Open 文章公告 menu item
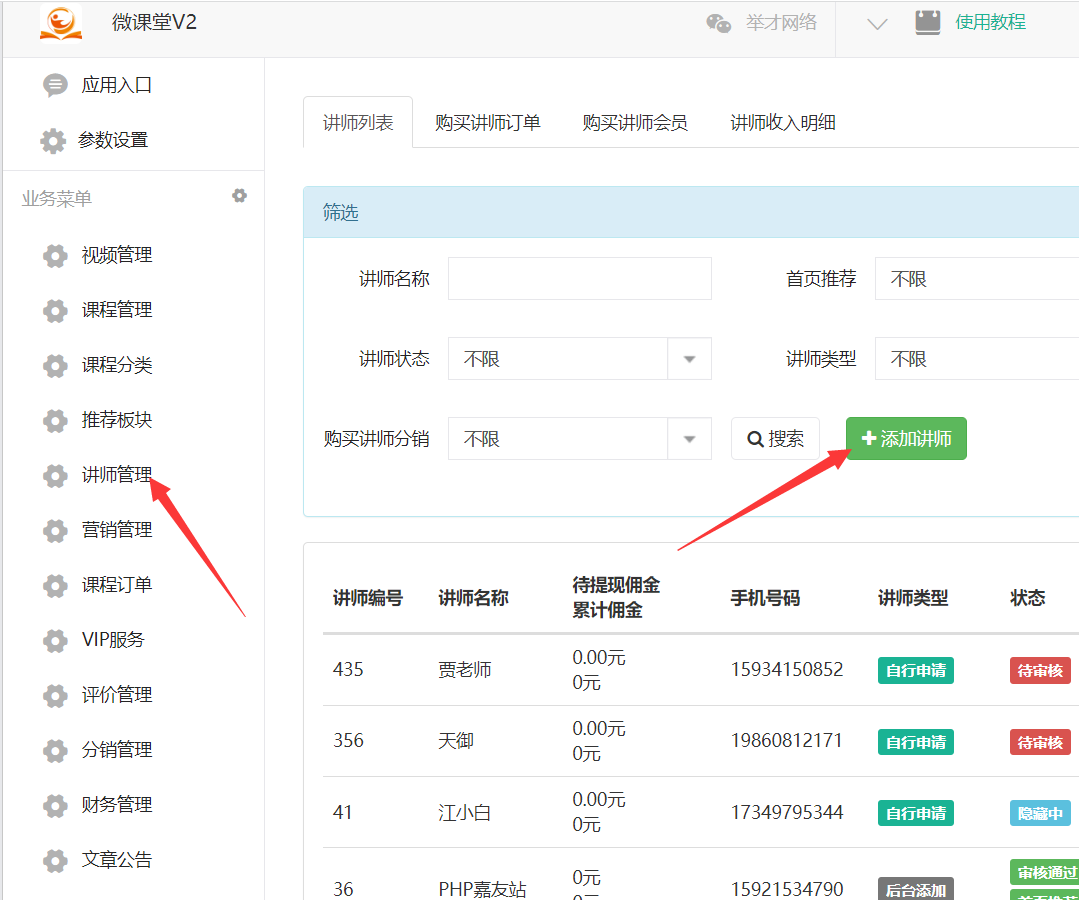 (x=117, y=861)
